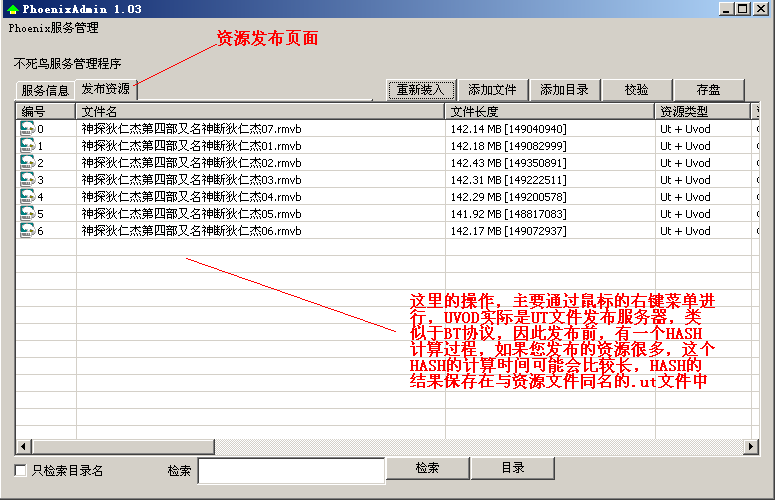The image size is (775, 501).
Task: Click the resource icon for row 1
Action: tap(27, 145)
